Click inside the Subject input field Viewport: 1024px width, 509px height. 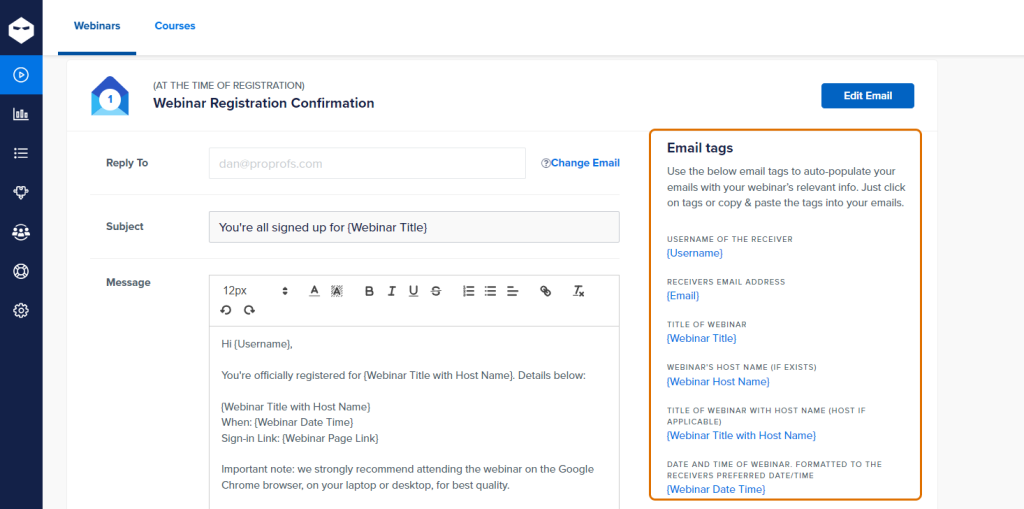[x=414, y=227]
